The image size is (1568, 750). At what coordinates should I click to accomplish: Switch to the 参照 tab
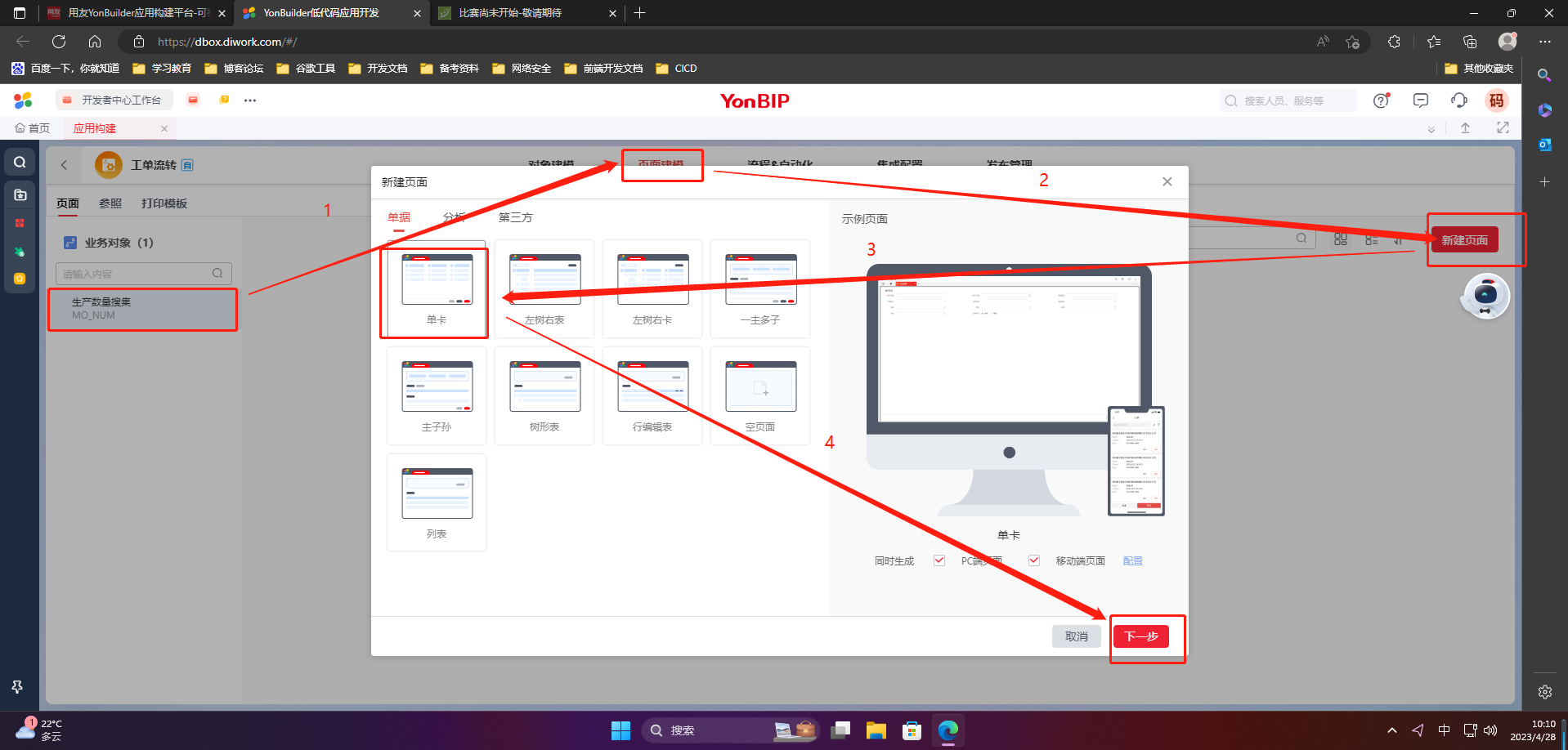tap(110, 203)
